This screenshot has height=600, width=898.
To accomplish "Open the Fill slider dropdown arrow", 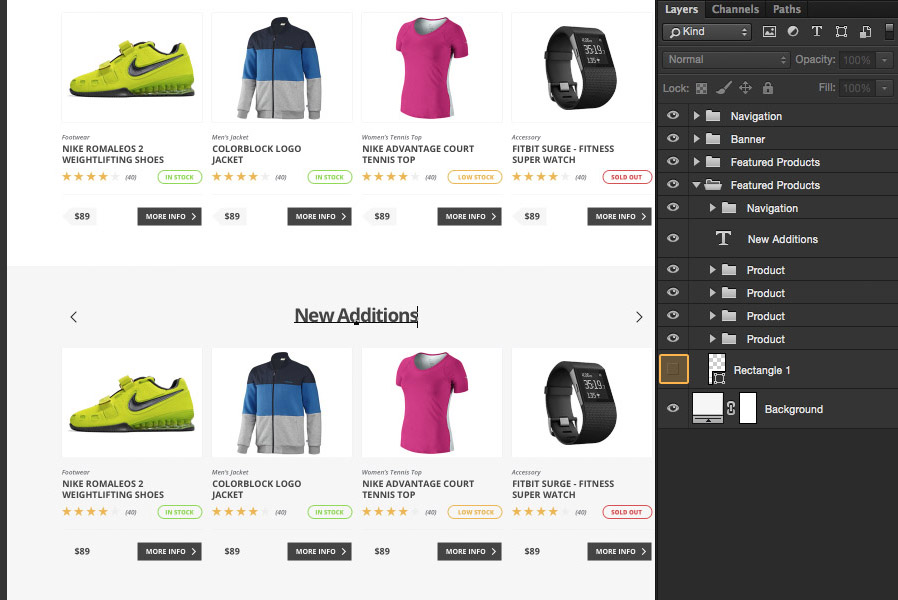I will point(885,88).
